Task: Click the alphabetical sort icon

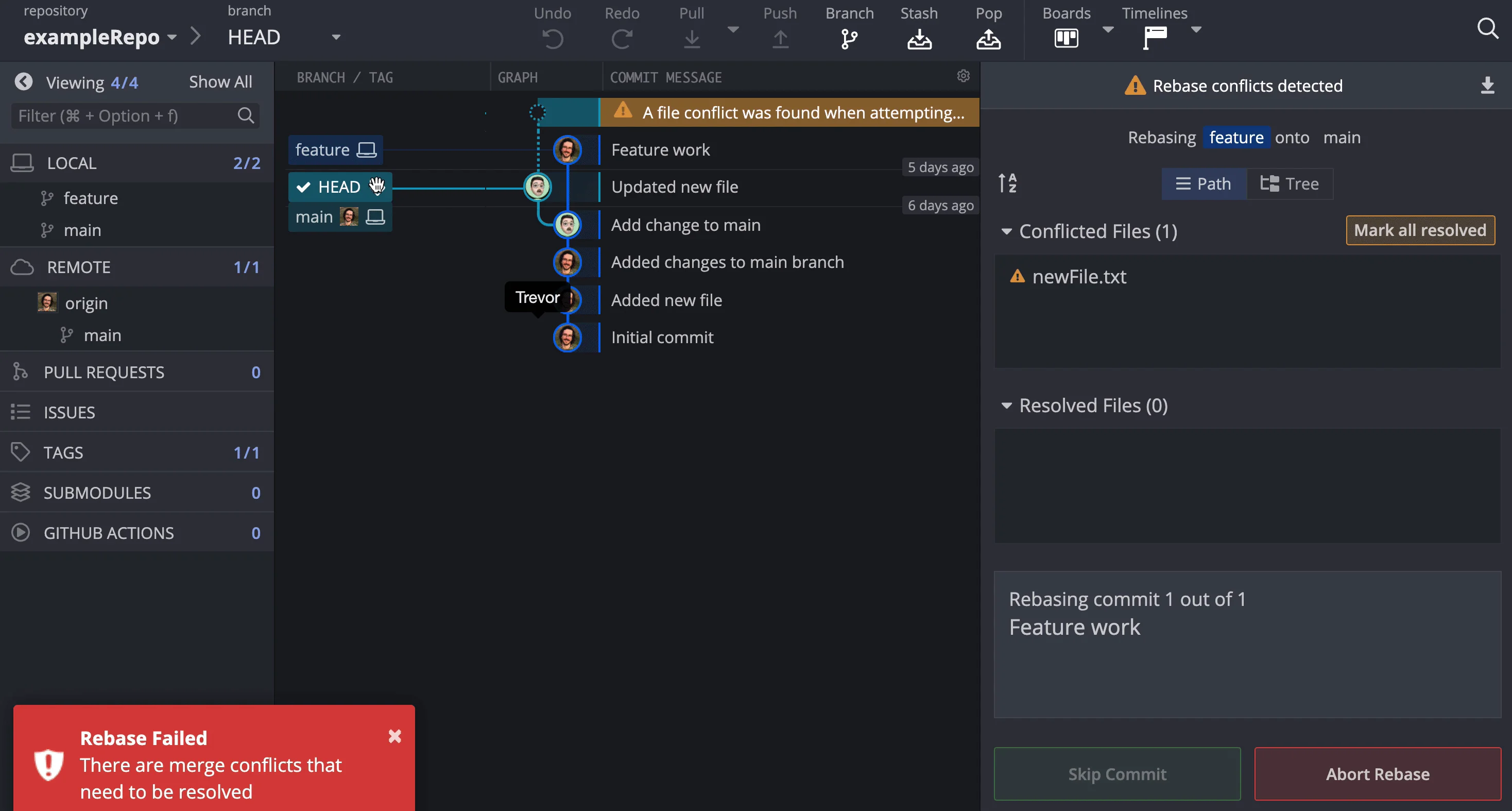Action: (1007, 183)
